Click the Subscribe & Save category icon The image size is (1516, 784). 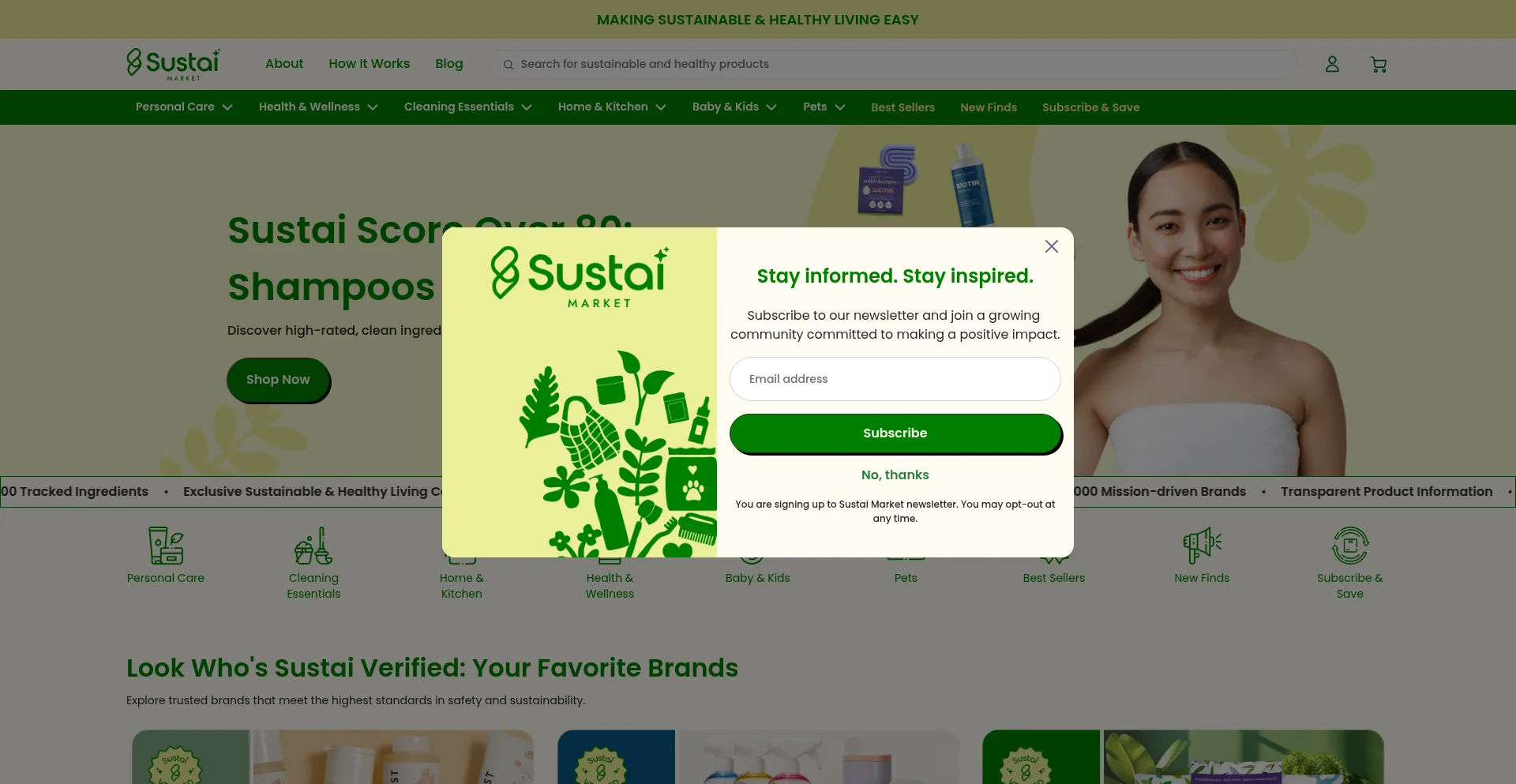pyautogui.click(x=1350, y=546)
